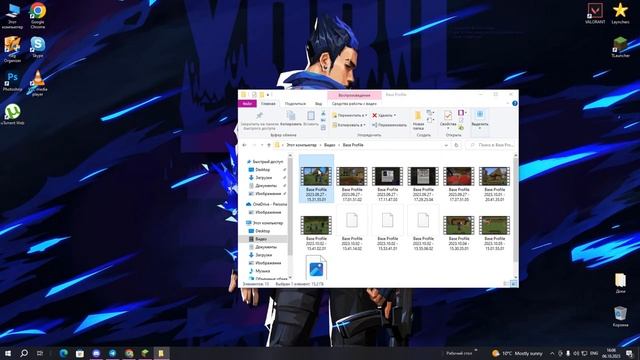Click Этот компьютер in address breadcrumb

point(301,145)
